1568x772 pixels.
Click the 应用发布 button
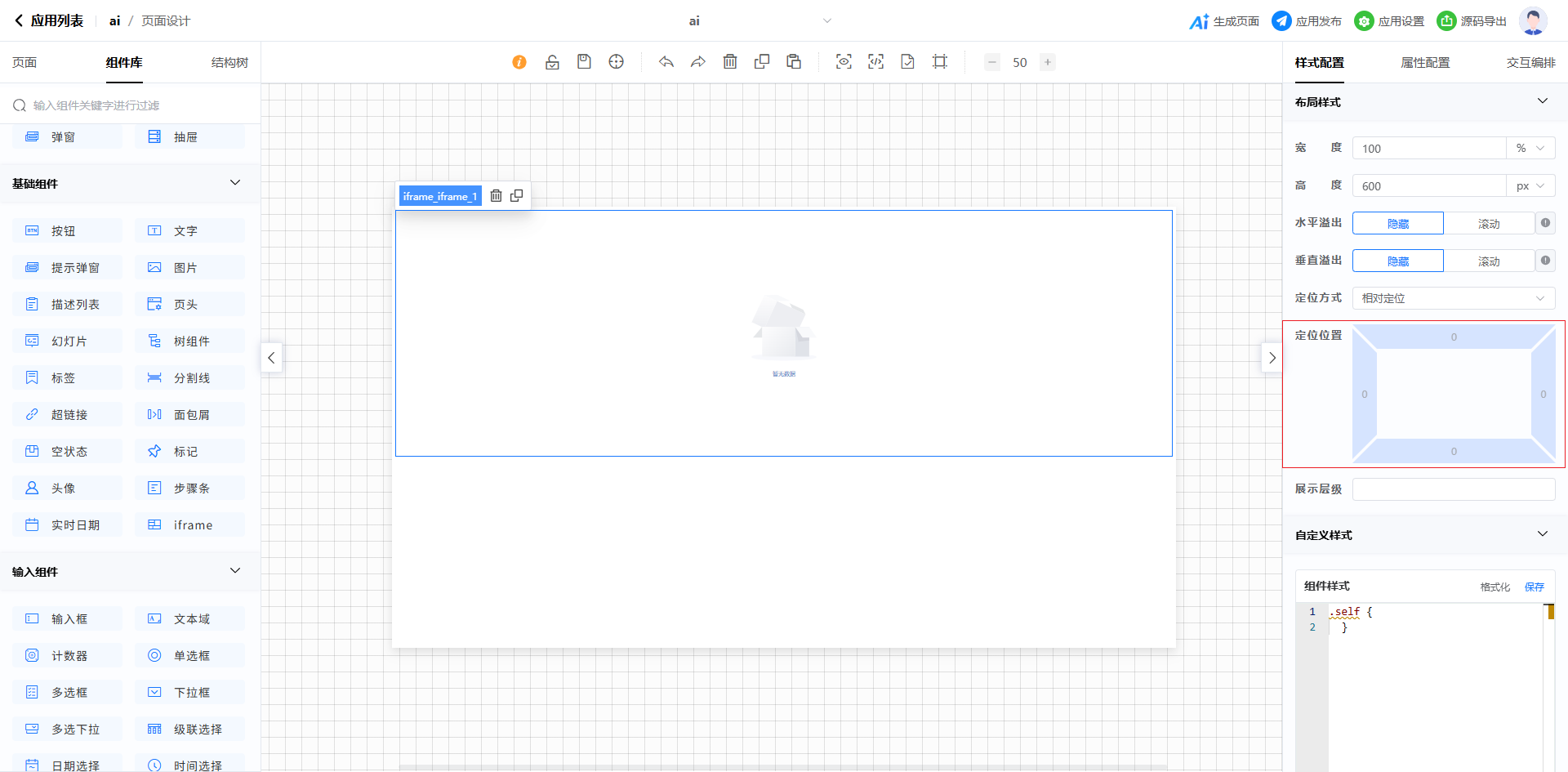coord(1307,21)
